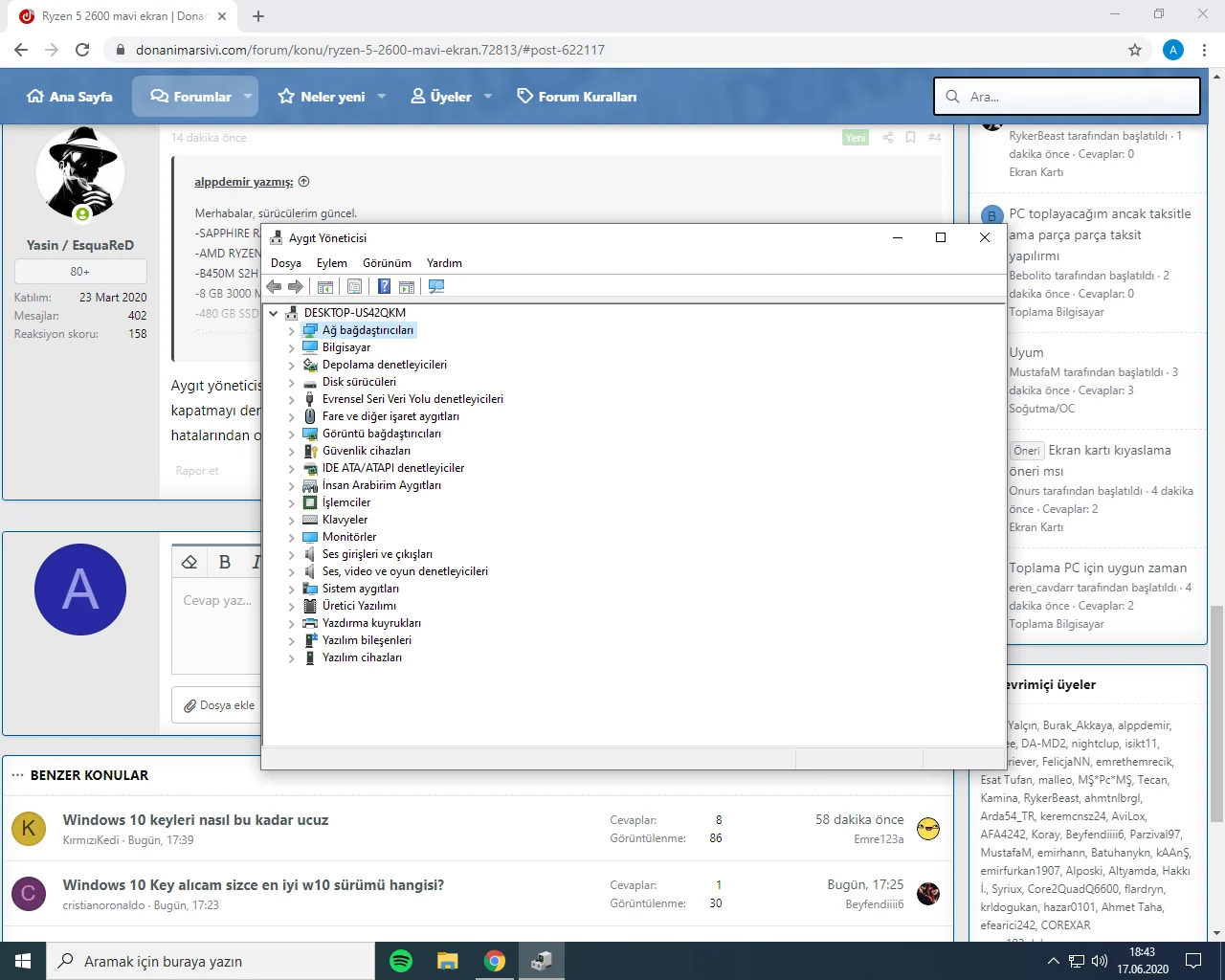Expand the Görüntü bağdaştırıcıları node
The image size is (1225, 980).
pos(292,434)
